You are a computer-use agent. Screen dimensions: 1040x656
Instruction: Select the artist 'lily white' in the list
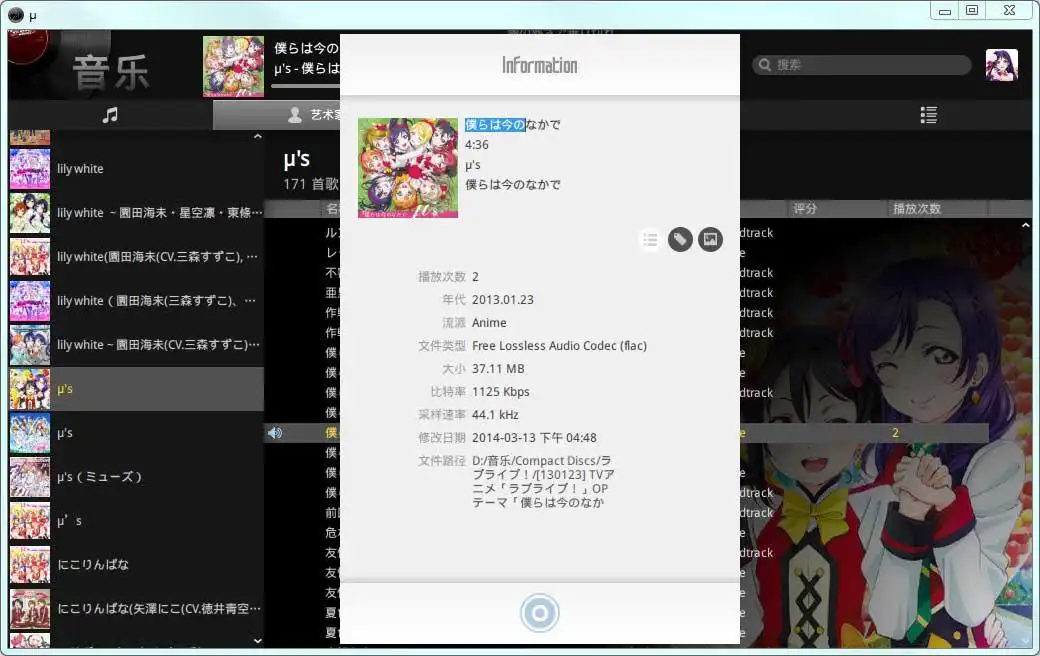click(136, 168)
